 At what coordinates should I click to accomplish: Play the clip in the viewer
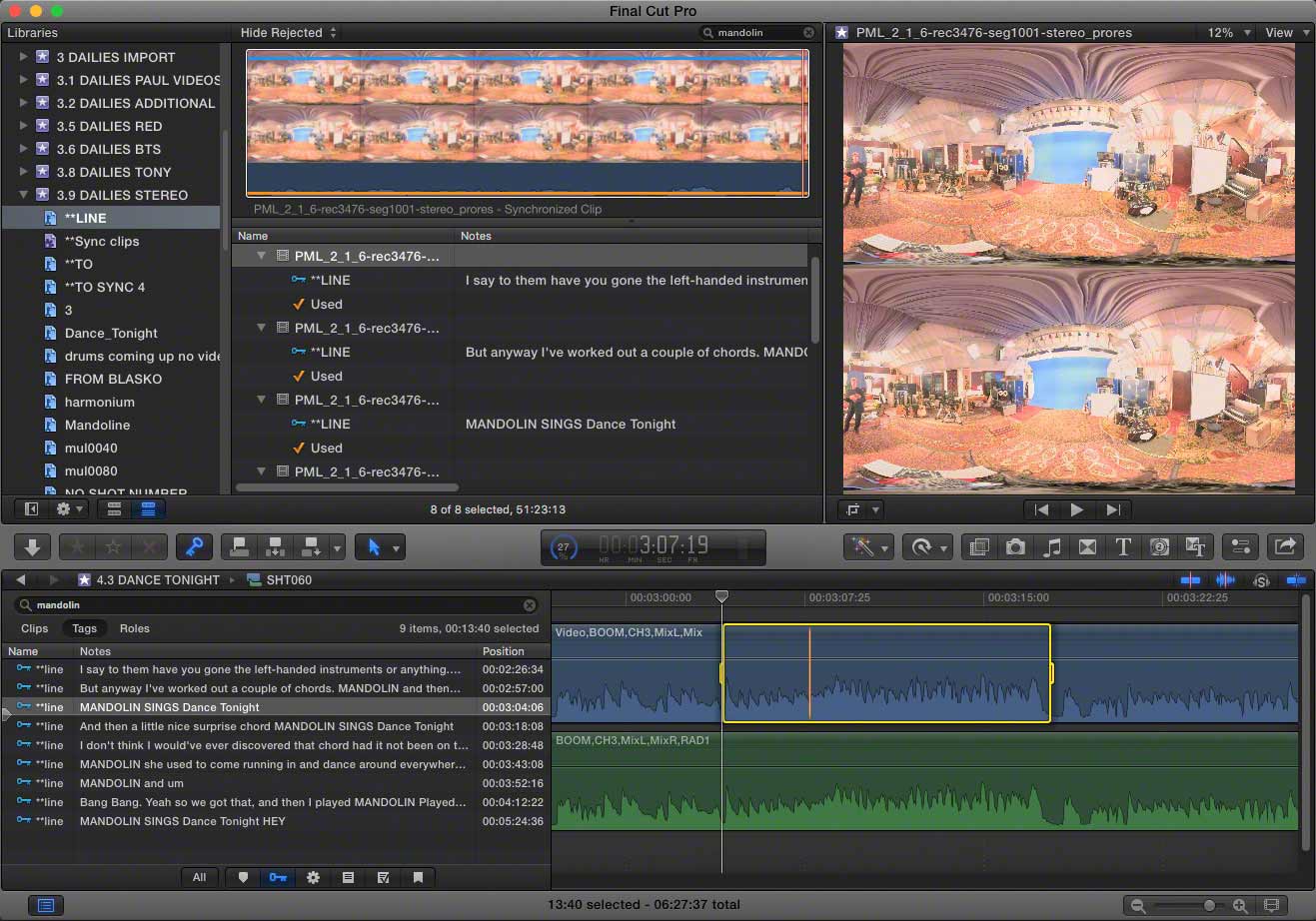(x=1076, y=509)
